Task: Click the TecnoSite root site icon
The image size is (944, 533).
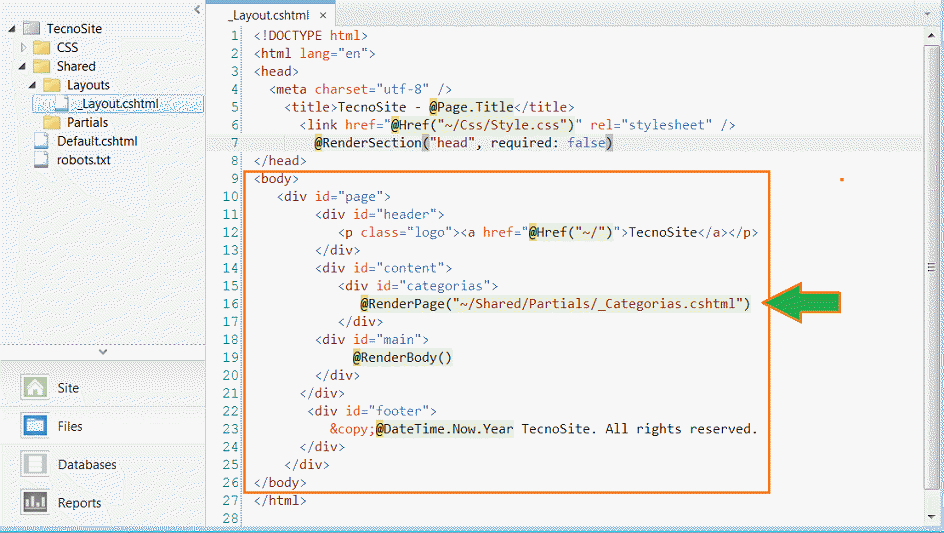Action: point(31,28)
